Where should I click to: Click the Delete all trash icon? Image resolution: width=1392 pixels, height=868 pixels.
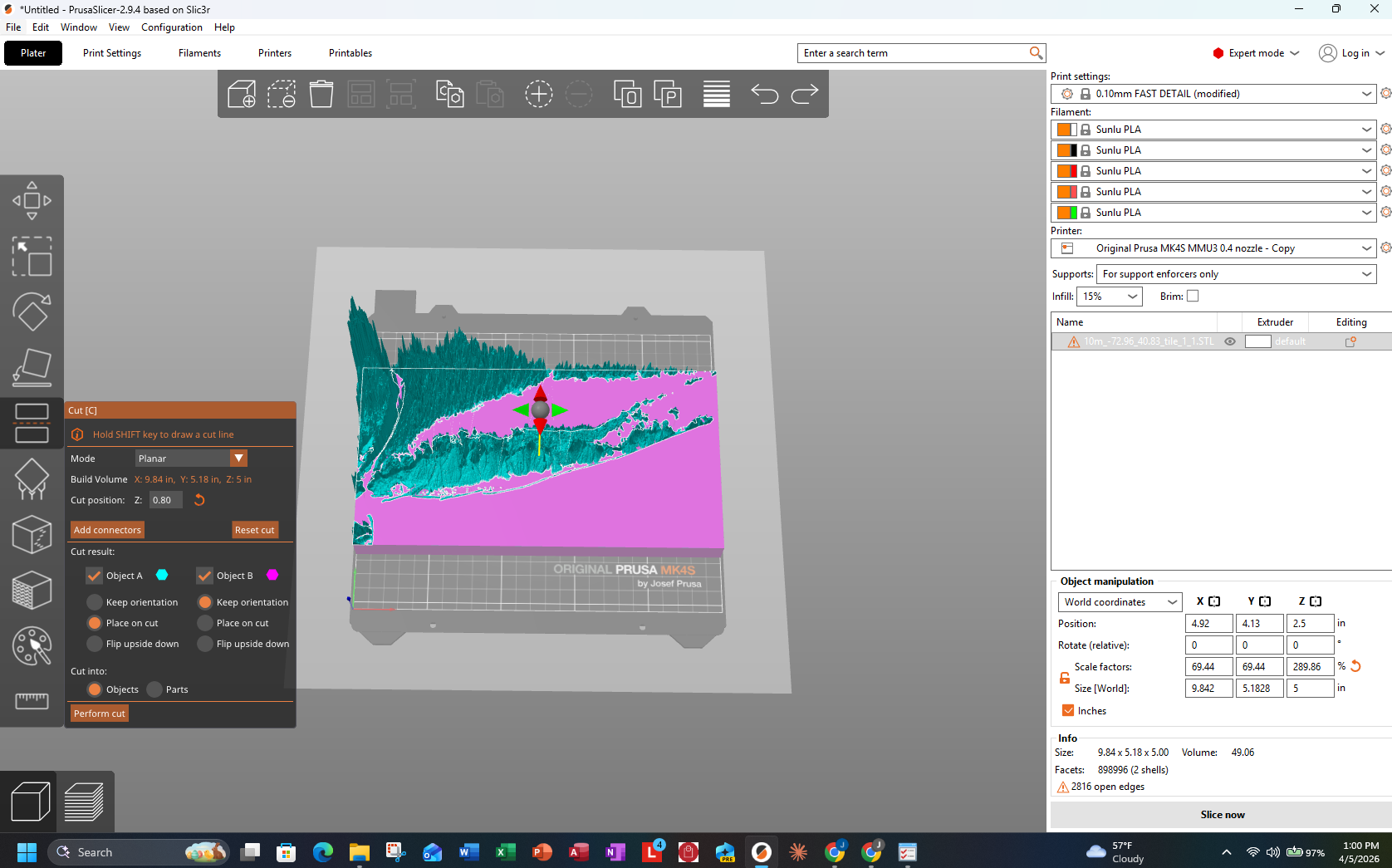click(321, 94)
